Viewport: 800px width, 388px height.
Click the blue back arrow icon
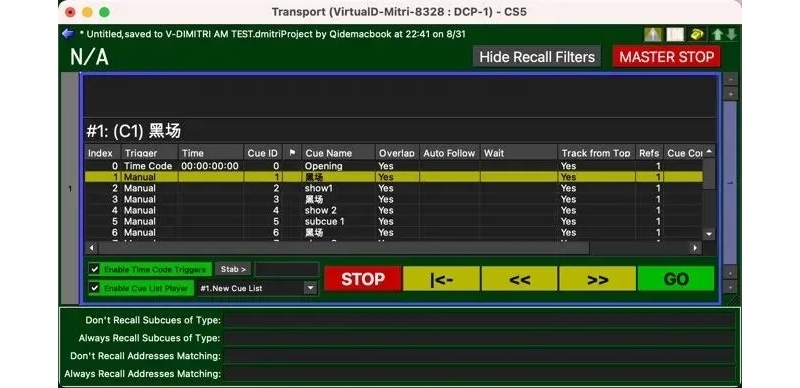pyautogui.click(x=68, y=34)
